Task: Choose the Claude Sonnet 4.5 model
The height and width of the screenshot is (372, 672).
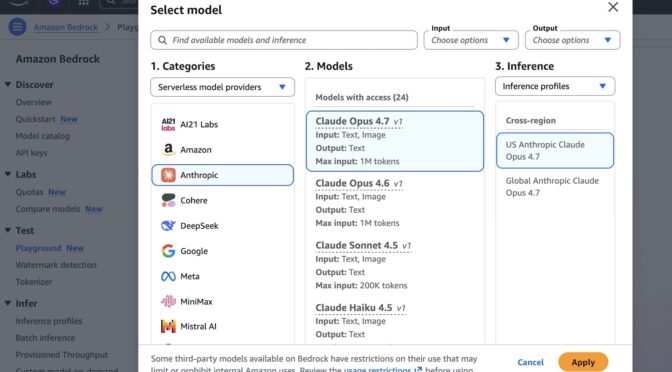Action: 395,265
